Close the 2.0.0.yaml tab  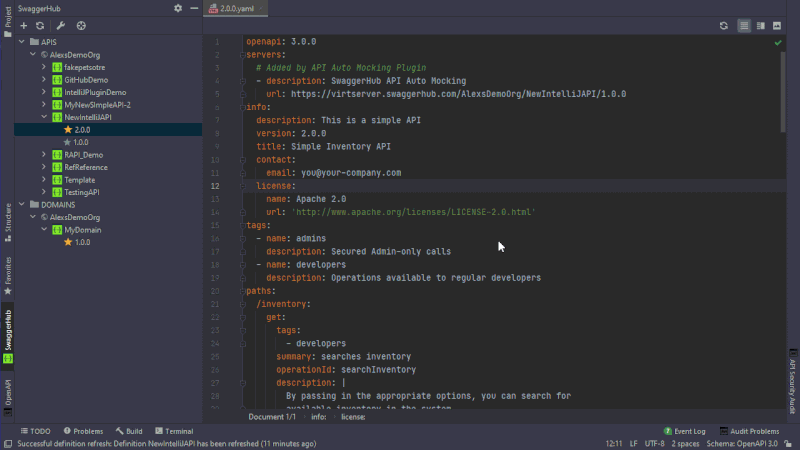pos(261,9)
